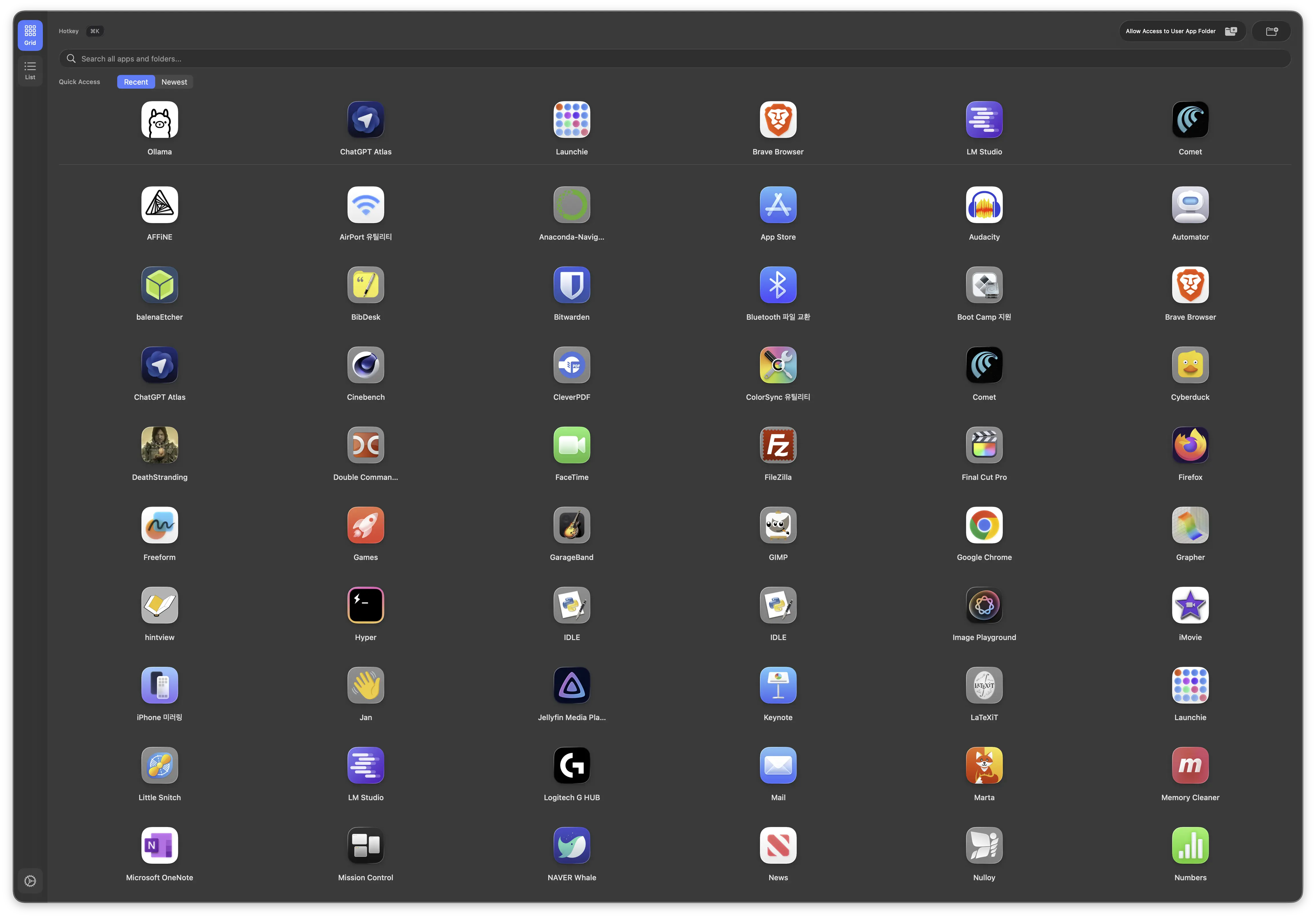Open Image Playground
1316x918 pixels.
tap(984, 605)
